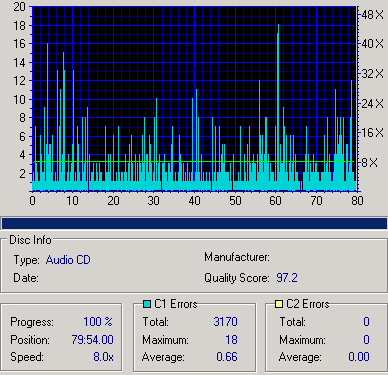
Task: Click the cyan C1 Errors legend swatch
Action: [147, 304]
